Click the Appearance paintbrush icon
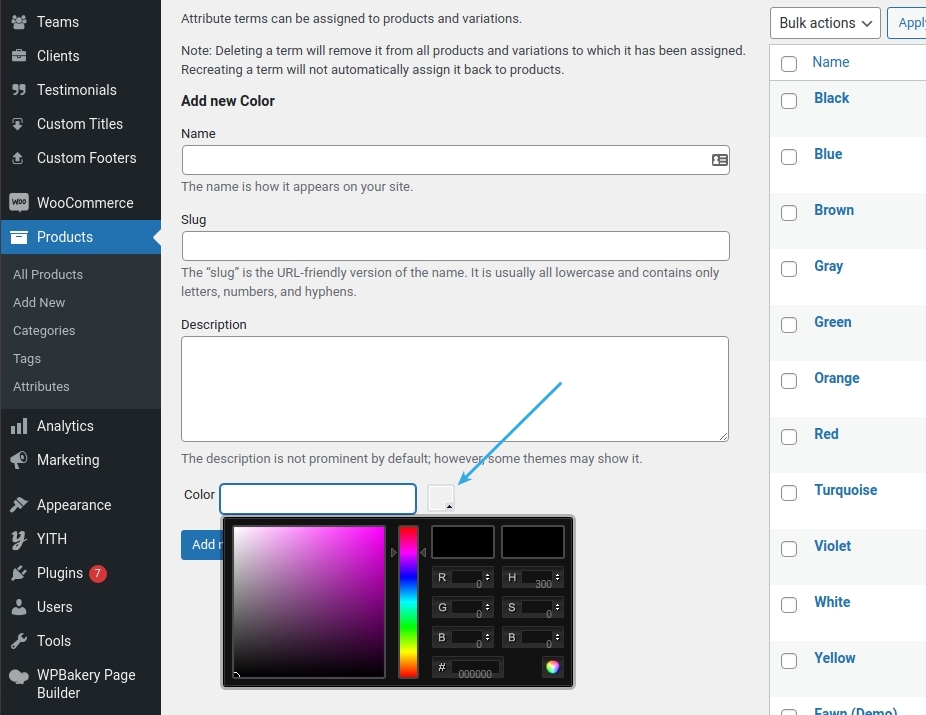 [x=19, y=505]
